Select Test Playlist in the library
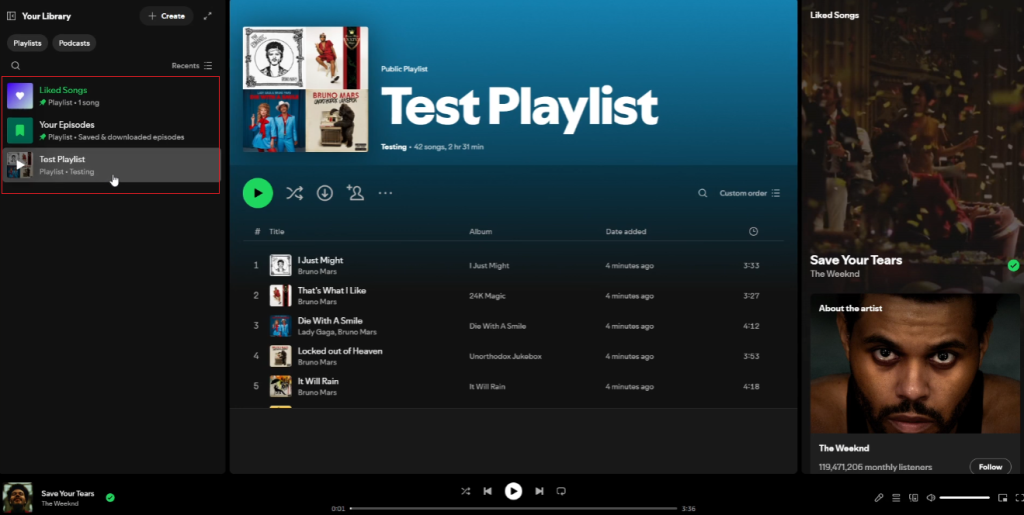 click(112, 165)
